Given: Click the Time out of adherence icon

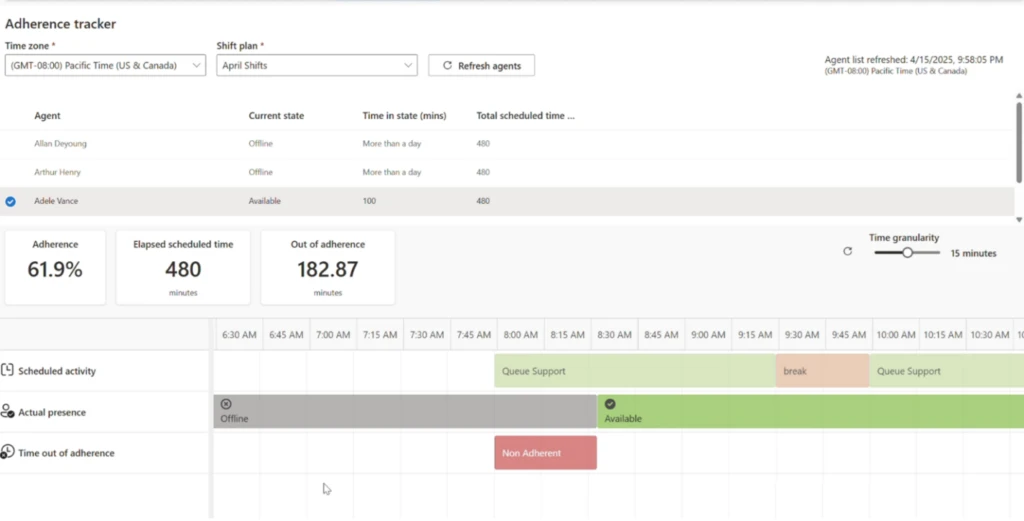Looking at the screenshot, I should coord(8,452).
